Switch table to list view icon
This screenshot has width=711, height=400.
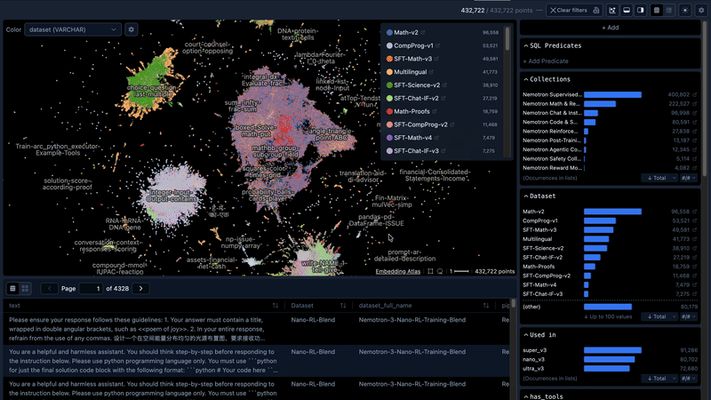point(13,288)
